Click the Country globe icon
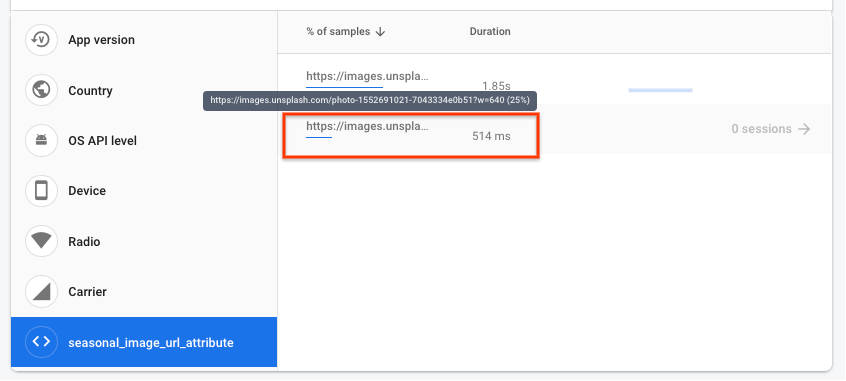Screen dimensions: 846x381 [x=41, y=90]
